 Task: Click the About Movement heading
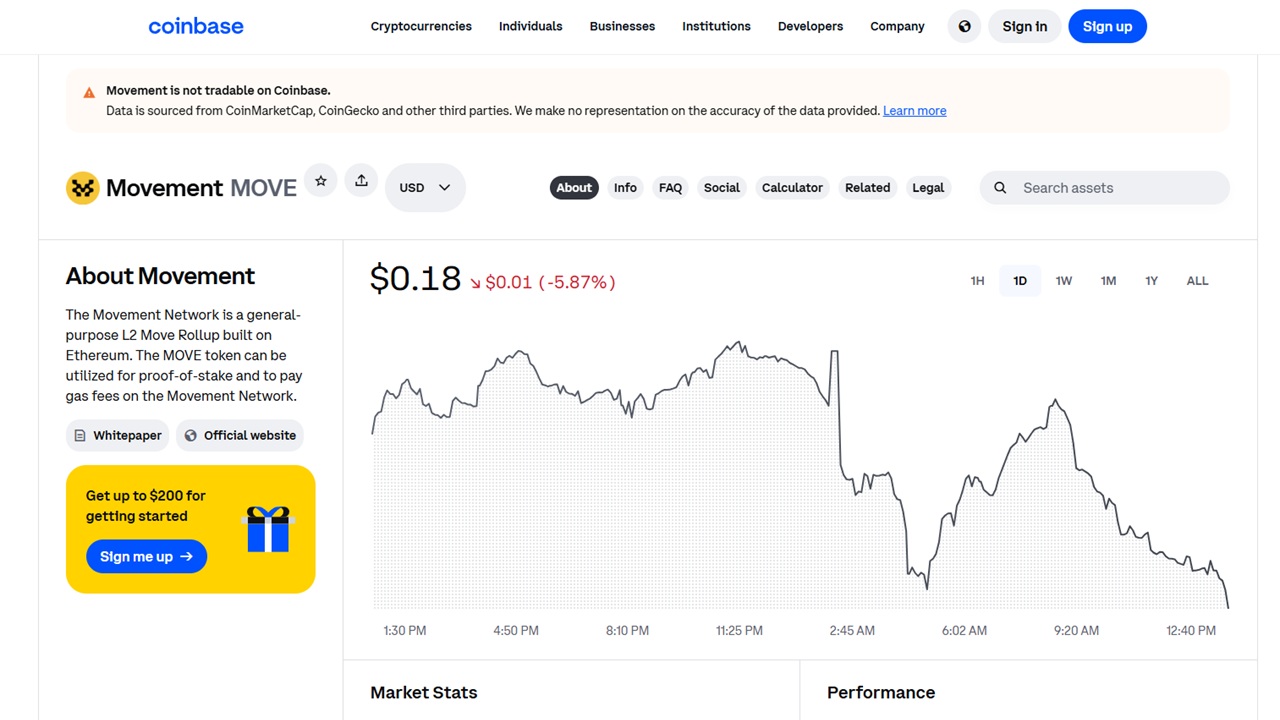tap(160, 276)
